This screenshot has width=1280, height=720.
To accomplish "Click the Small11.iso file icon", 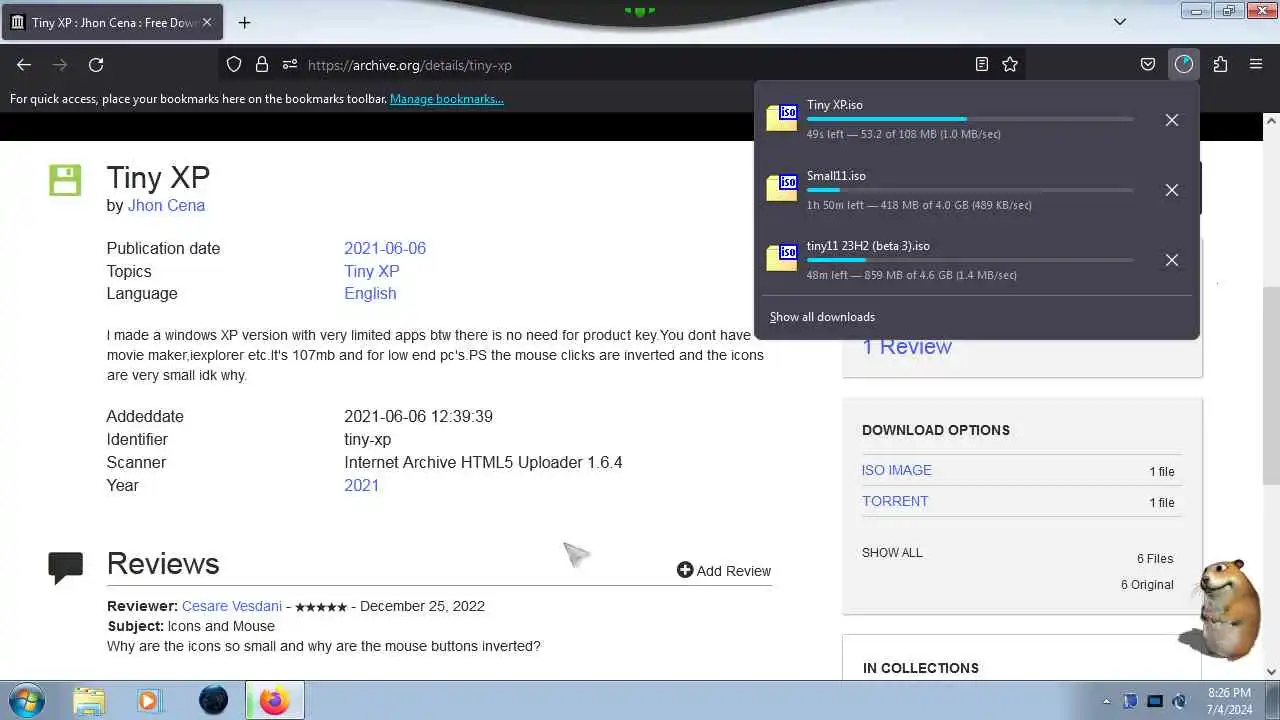I will click(x=782, y=188).
